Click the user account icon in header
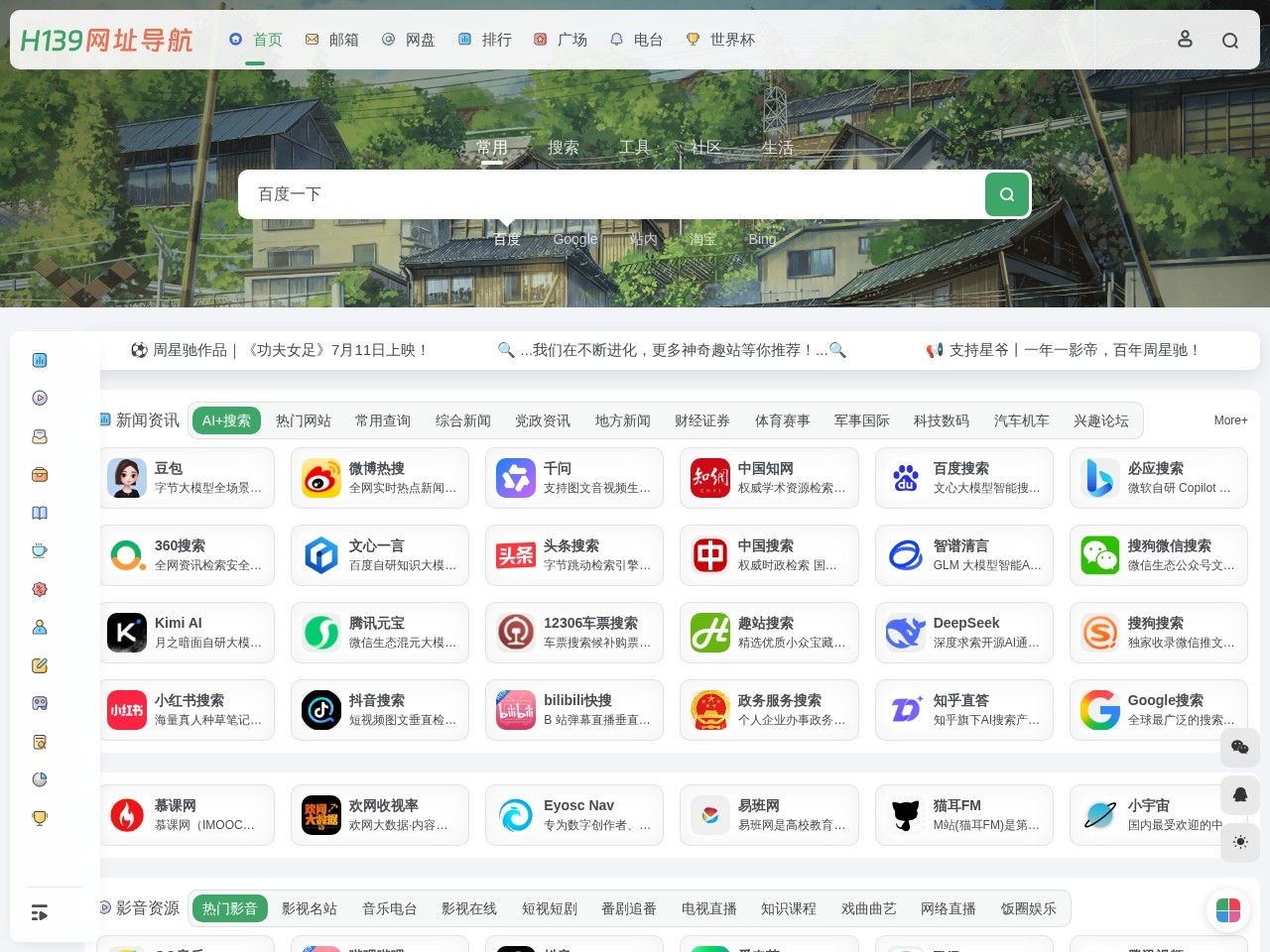The height and width of the screenshot is (952, 1270). (1185, 39)
